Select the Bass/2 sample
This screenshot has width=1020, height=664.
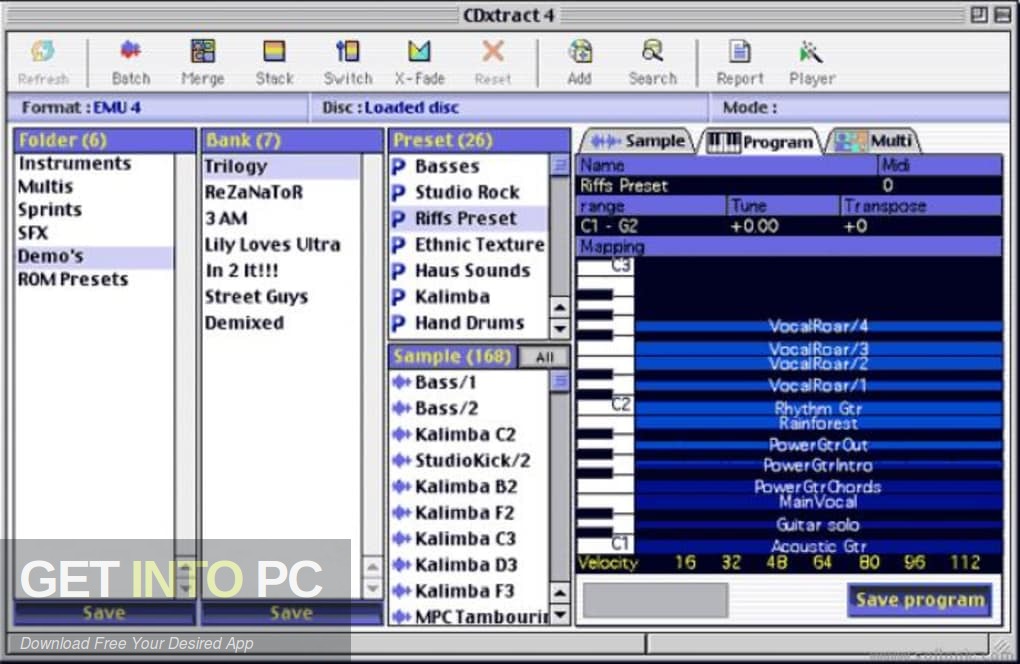(469, 408)
